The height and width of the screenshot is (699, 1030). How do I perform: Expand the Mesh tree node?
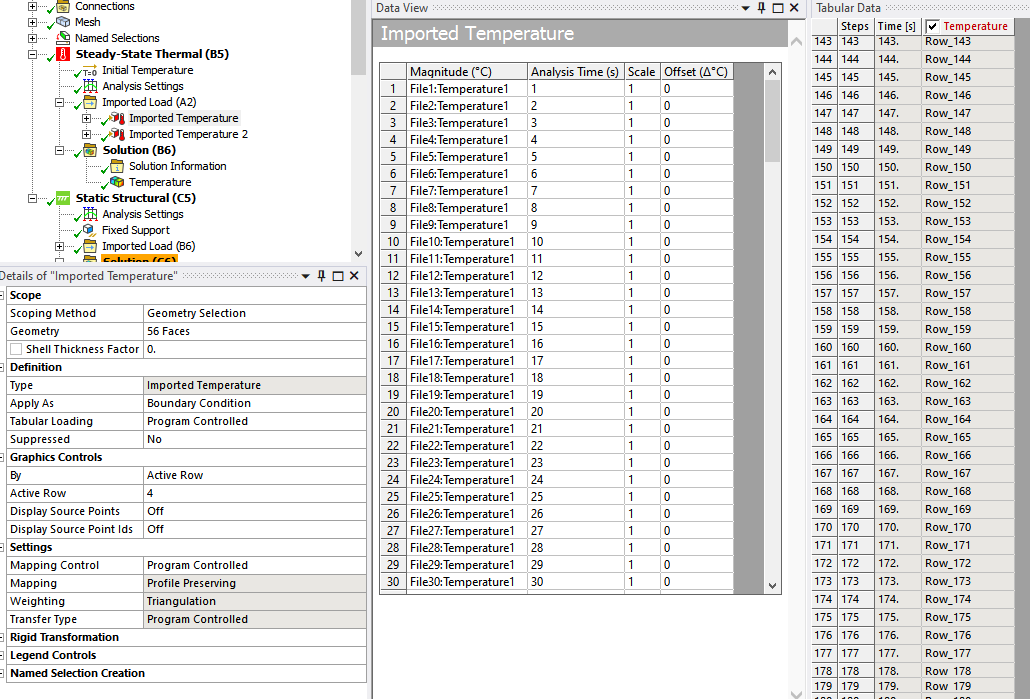[x=32, y=22]
